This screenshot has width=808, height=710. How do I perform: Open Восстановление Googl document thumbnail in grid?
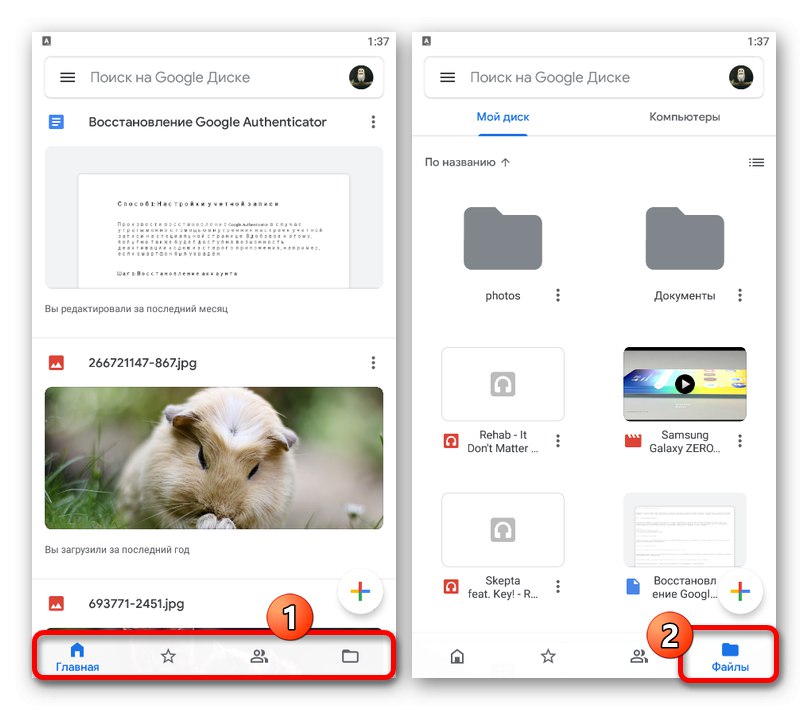coord(684,530)
